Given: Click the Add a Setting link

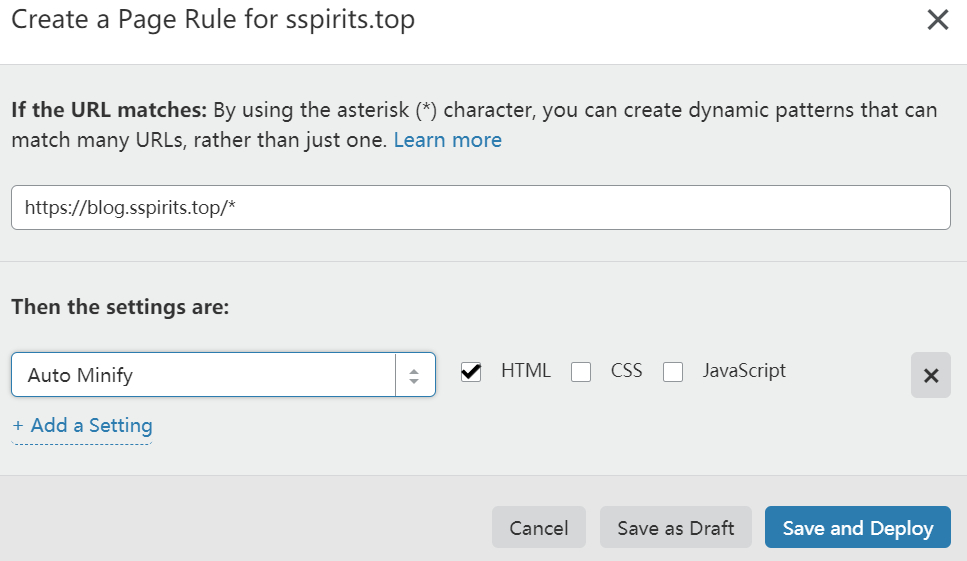Looking at the screenshot, I should pos(91,425).
